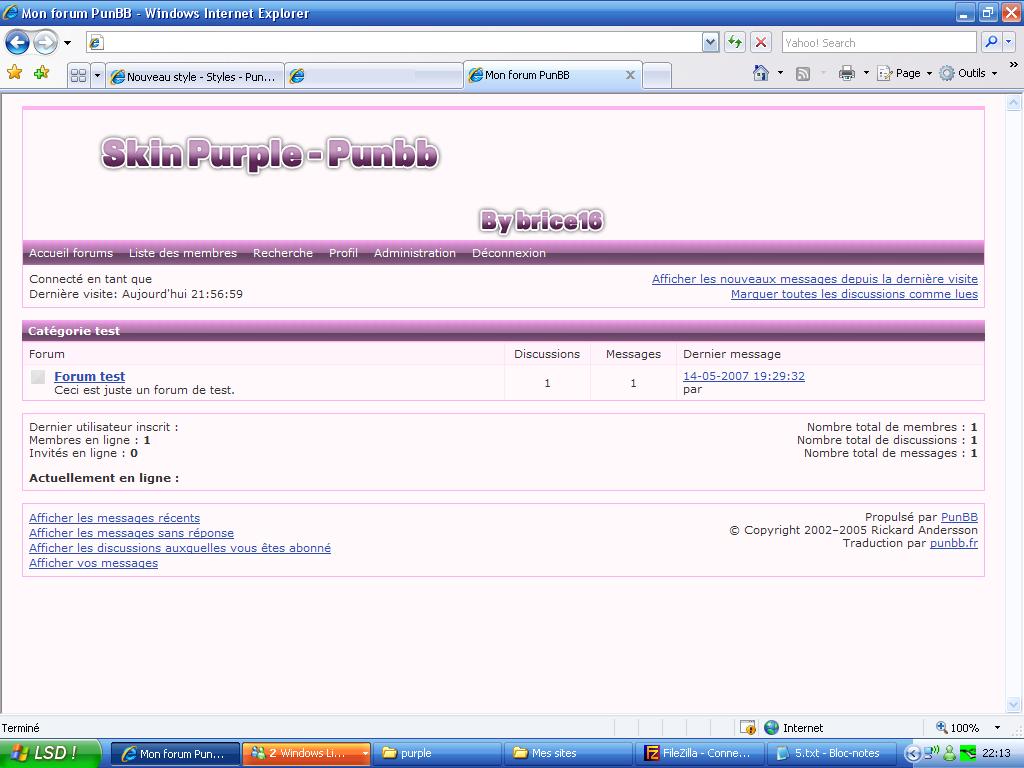
Task: Expand the address bar history dropdown
Action: [x=711, y=42]
